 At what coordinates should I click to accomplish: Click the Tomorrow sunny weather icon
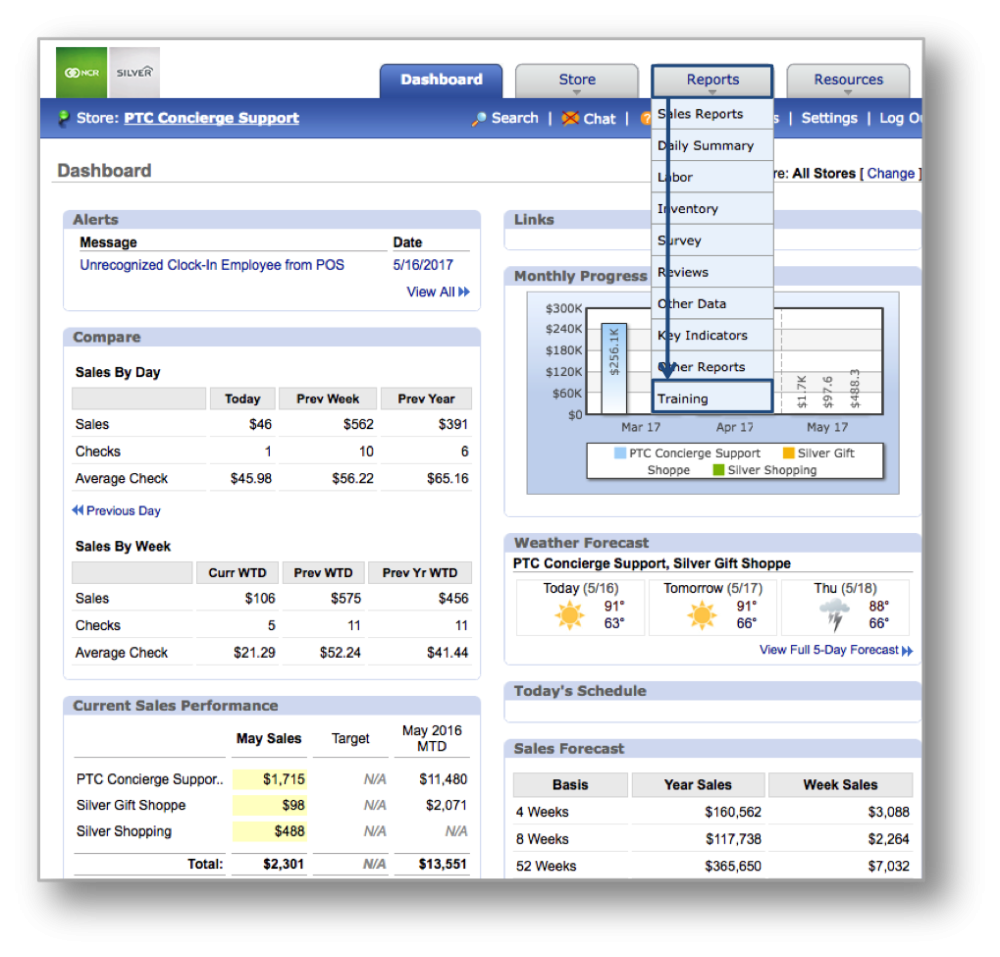click(x=702, y=615)
